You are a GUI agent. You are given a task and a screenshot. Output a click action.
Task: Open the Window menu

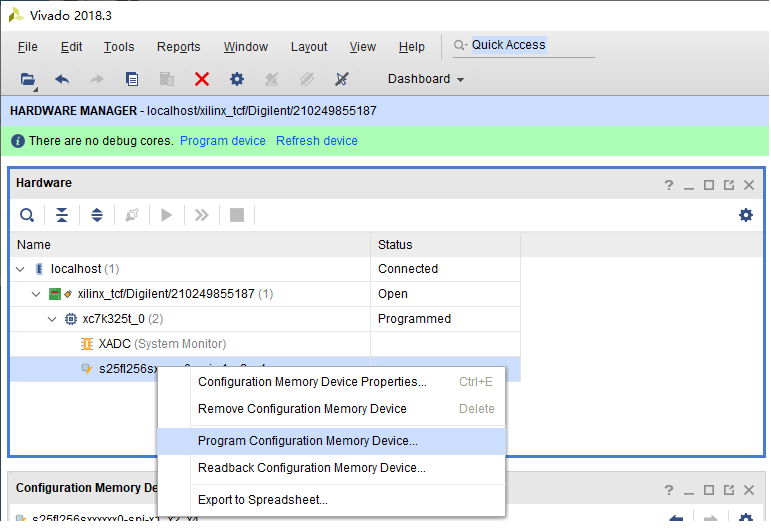click(x=245, y=47)
